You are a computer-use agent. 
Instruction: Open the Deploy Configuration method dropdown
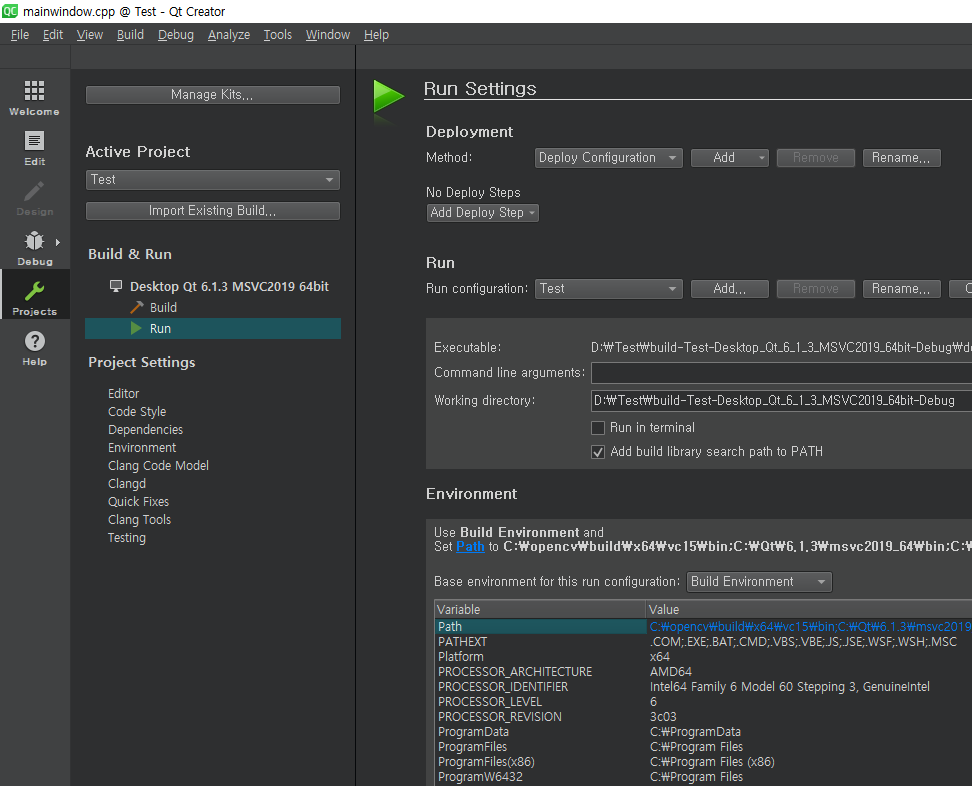[608, 157]
